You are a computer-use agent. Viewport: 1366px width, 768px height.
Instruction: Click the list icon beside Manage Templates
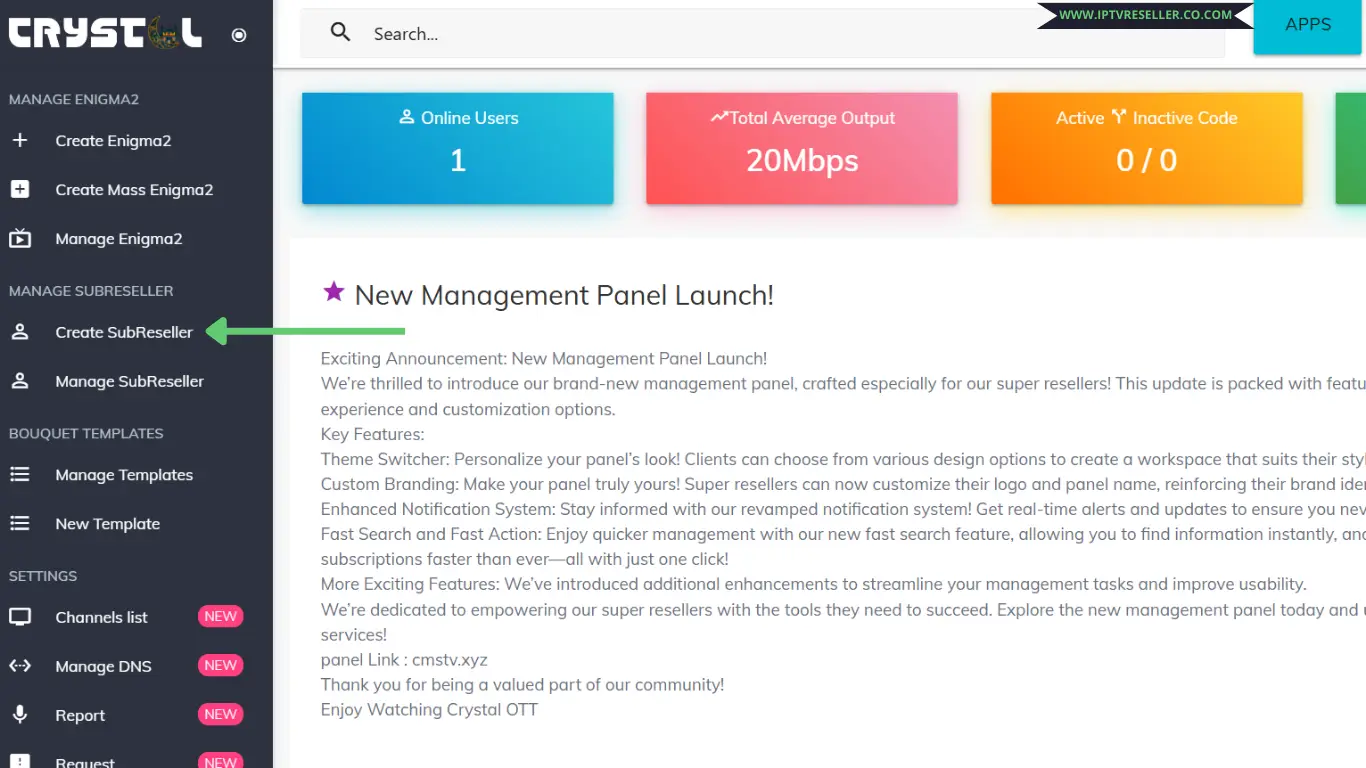(x=20, y=475)
